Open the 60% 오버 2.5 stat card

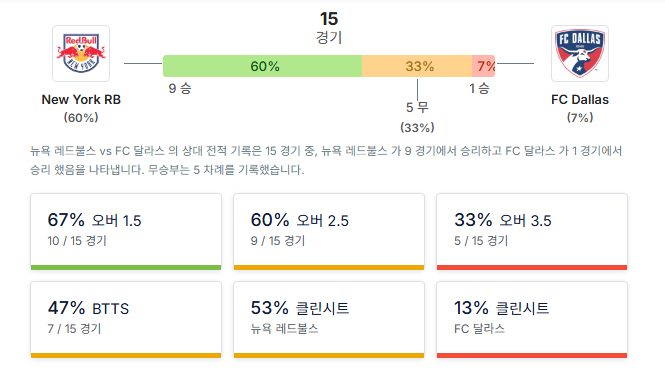click(x=329, y=232)
